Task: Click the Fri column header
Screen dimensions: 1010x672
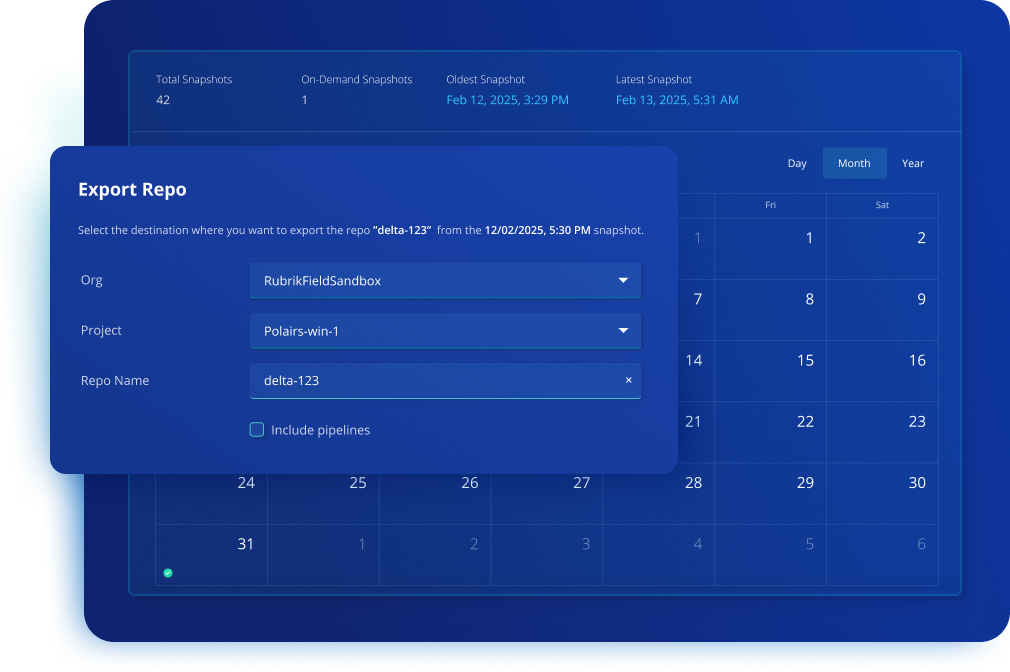Action: [770, 204]
